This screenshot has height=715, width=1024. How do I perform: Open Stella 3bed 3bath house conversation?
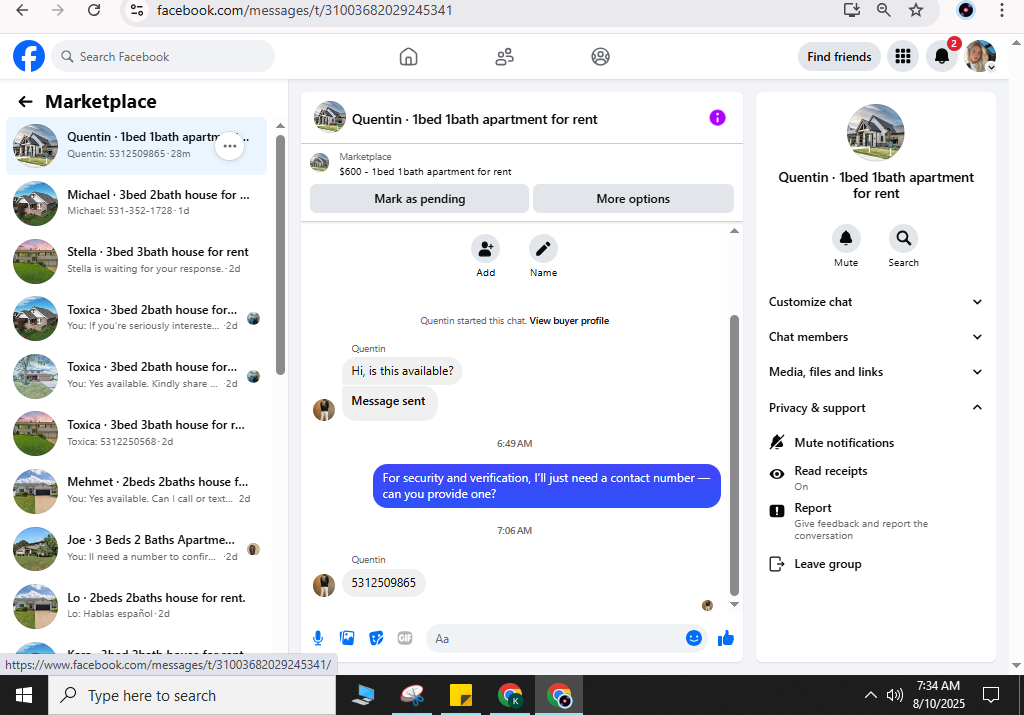tap(136, 261)
